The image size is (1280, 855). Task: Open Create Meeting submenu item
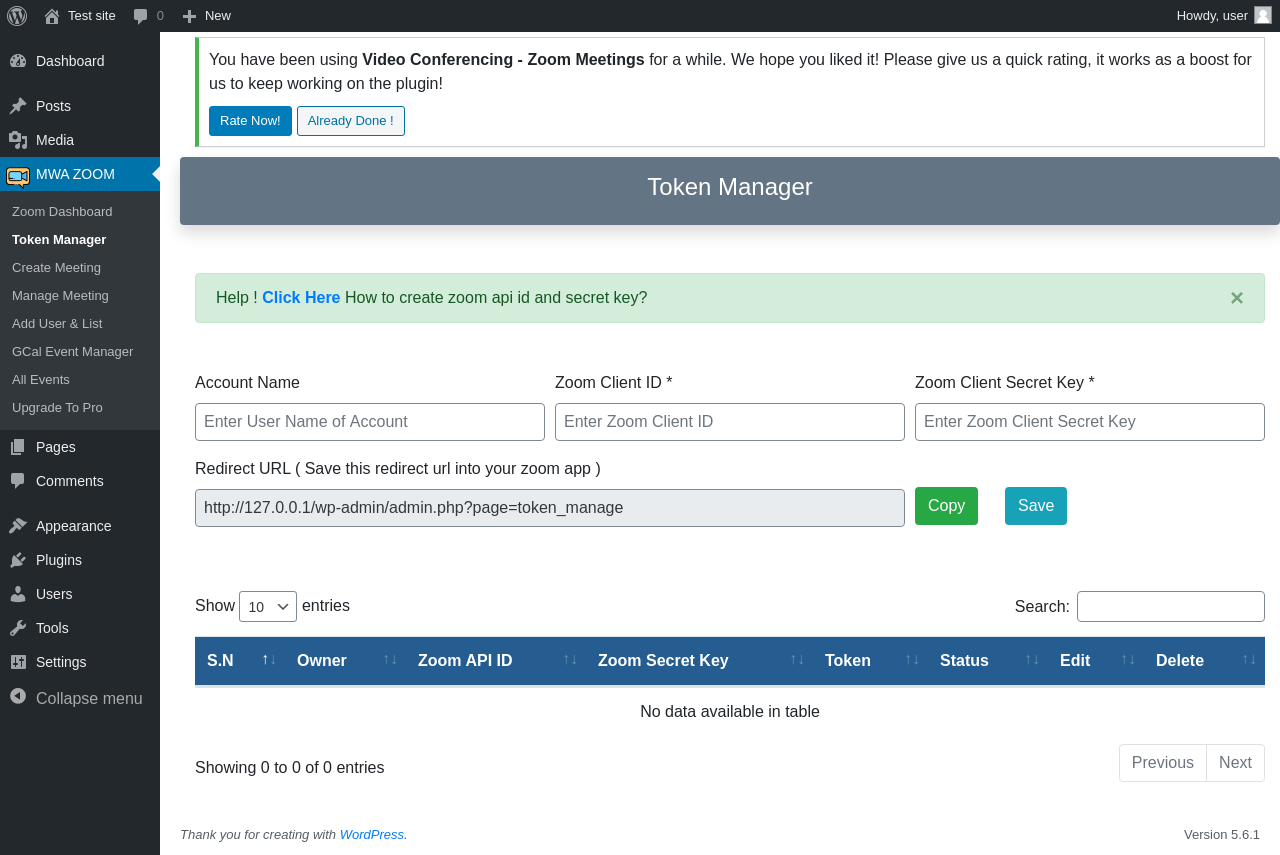56,268
